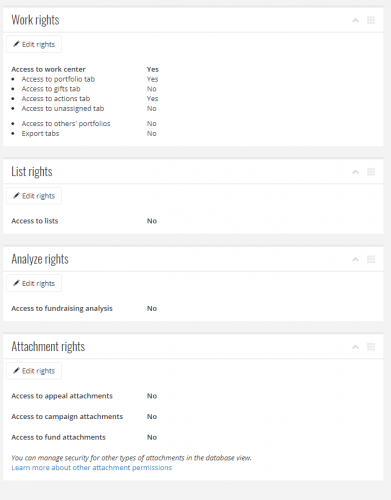The height and width of the screenshot is (500, 391).
Task: Click the Attachment rights heading
Action: pyautogui.click(x=48, y=347)
